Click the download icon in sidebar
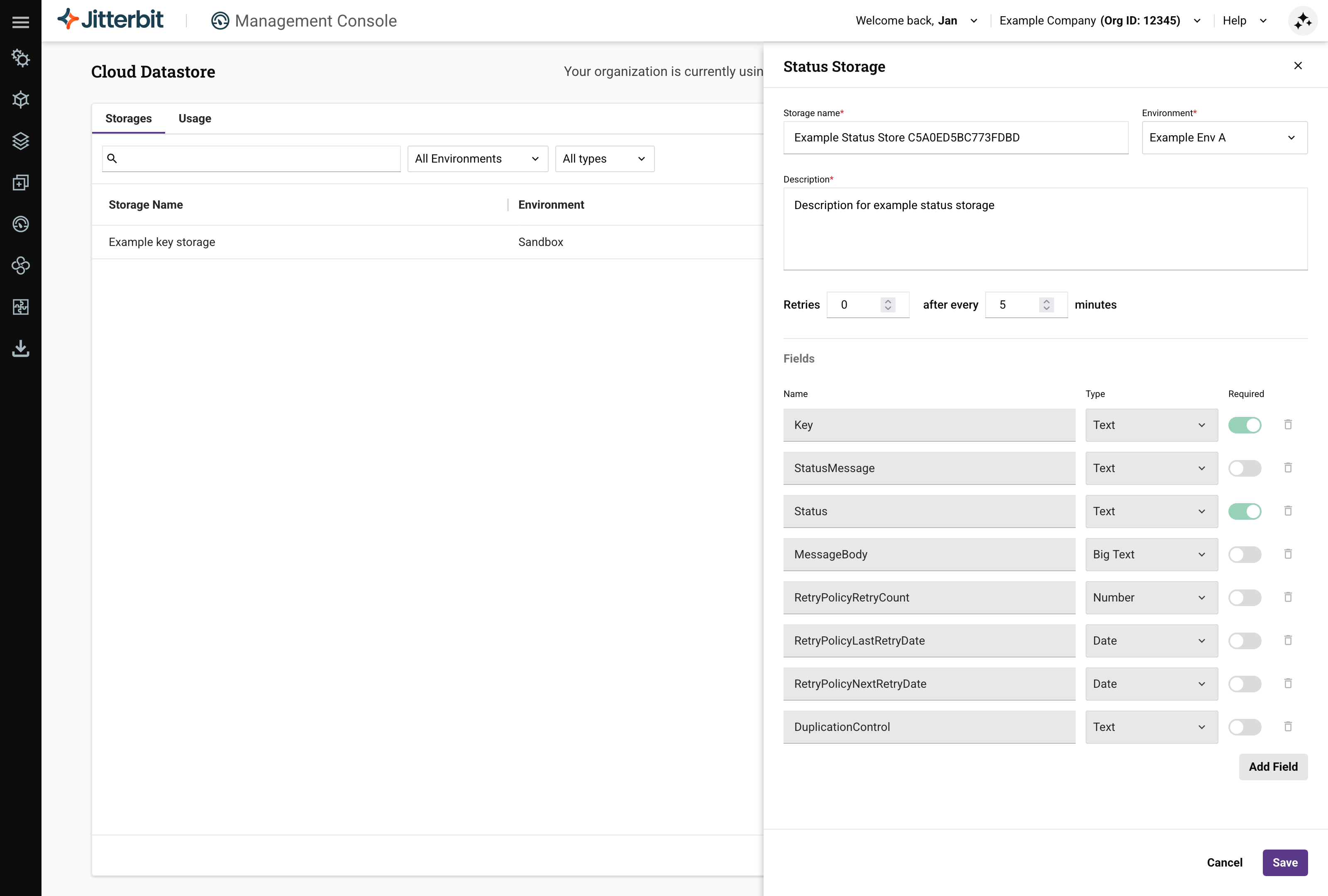1328x896 pixels. 21,348
